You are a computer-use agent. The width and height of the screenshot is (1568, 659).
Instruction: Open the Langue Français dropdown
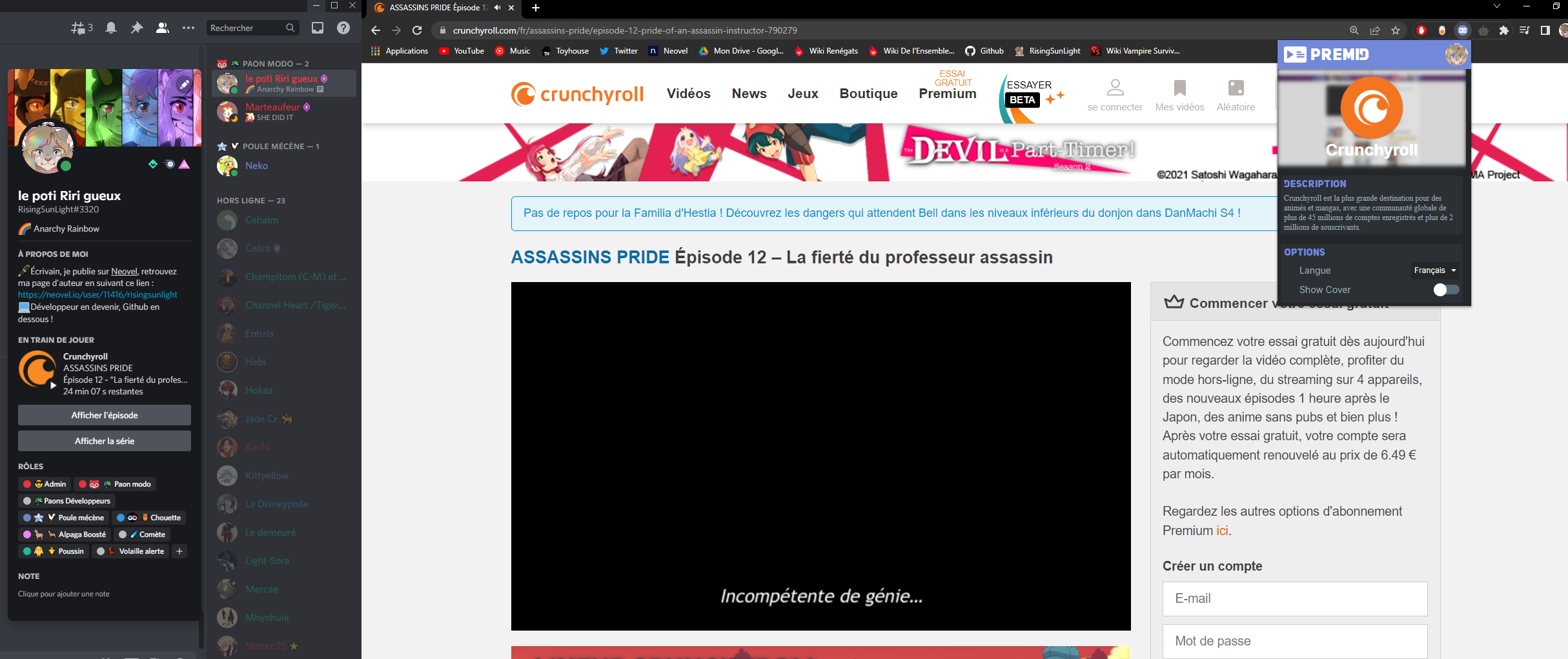[x=1434, y=270]
